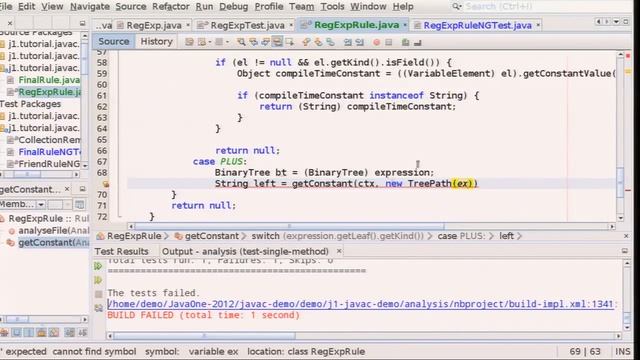640x360 pixels.
Task: Shift line left toolbar icon
Action: click(x=347, y=42)
